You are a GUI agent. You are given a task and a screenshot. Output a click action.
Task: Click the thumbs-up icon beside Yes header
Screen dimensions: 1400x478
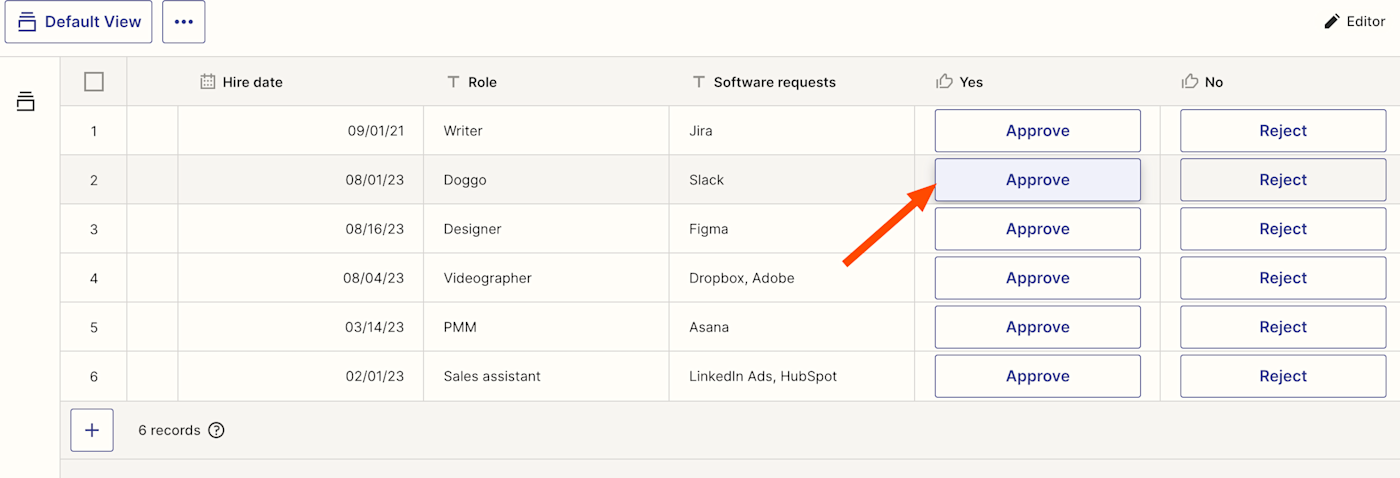pyautogui.click(x=944, y=82)
